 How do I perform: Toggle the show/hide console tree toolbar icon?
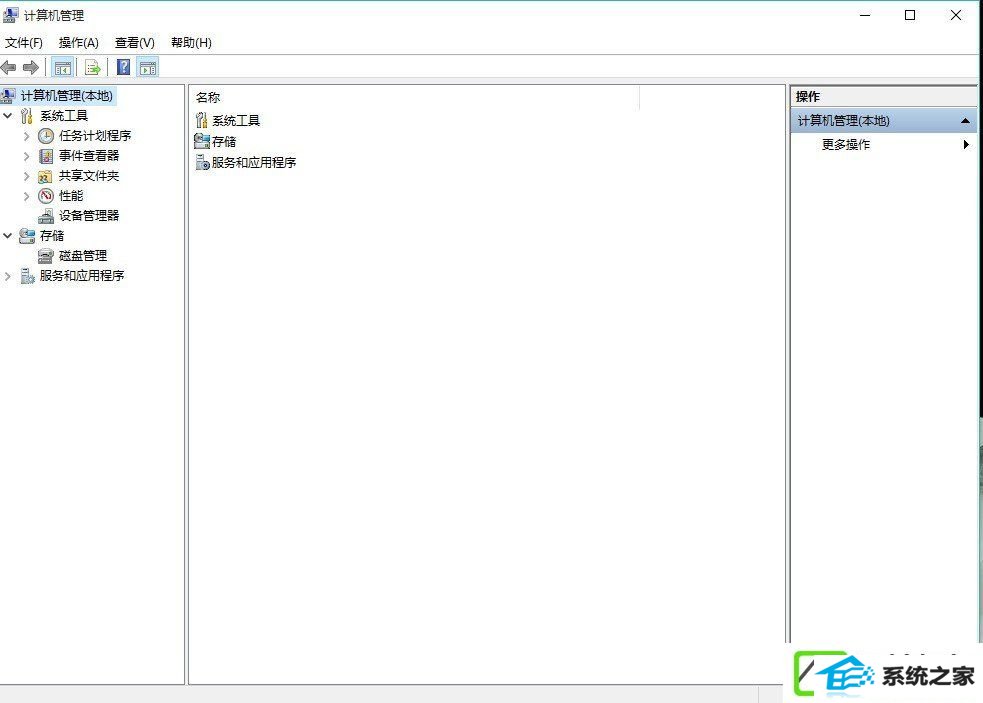[63, 68]
